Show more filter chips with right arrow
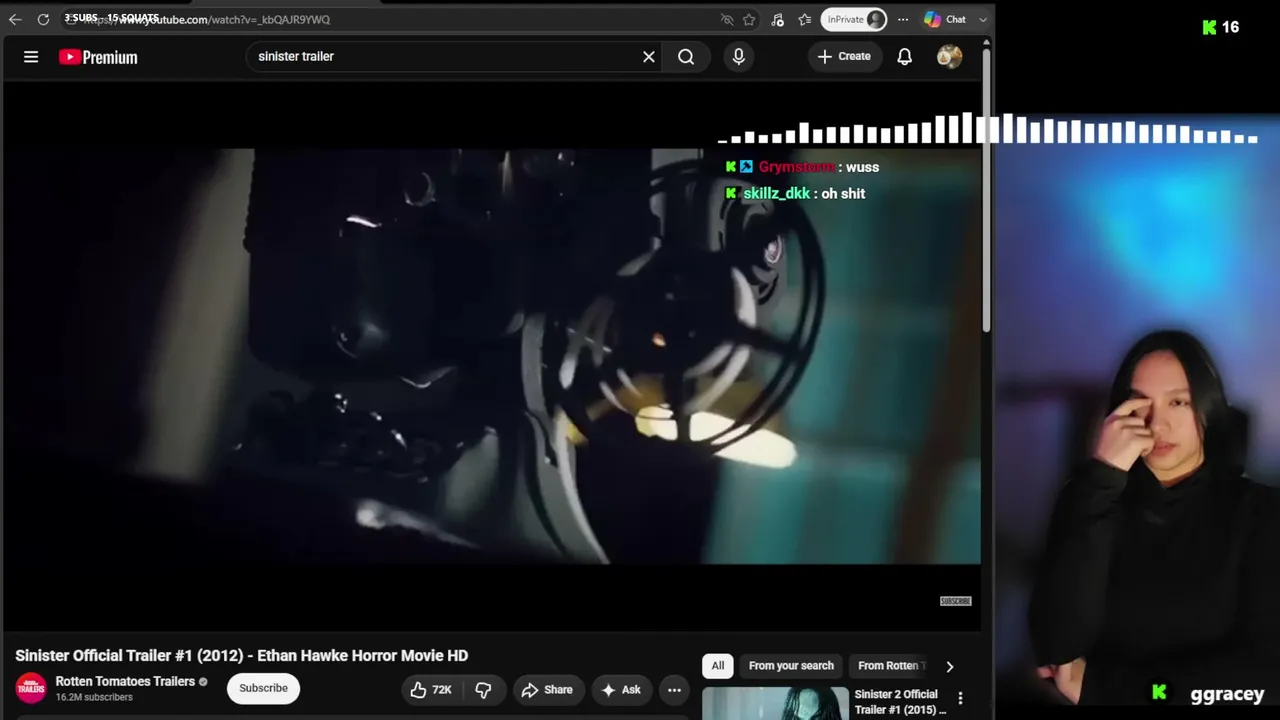 [950, 666]
